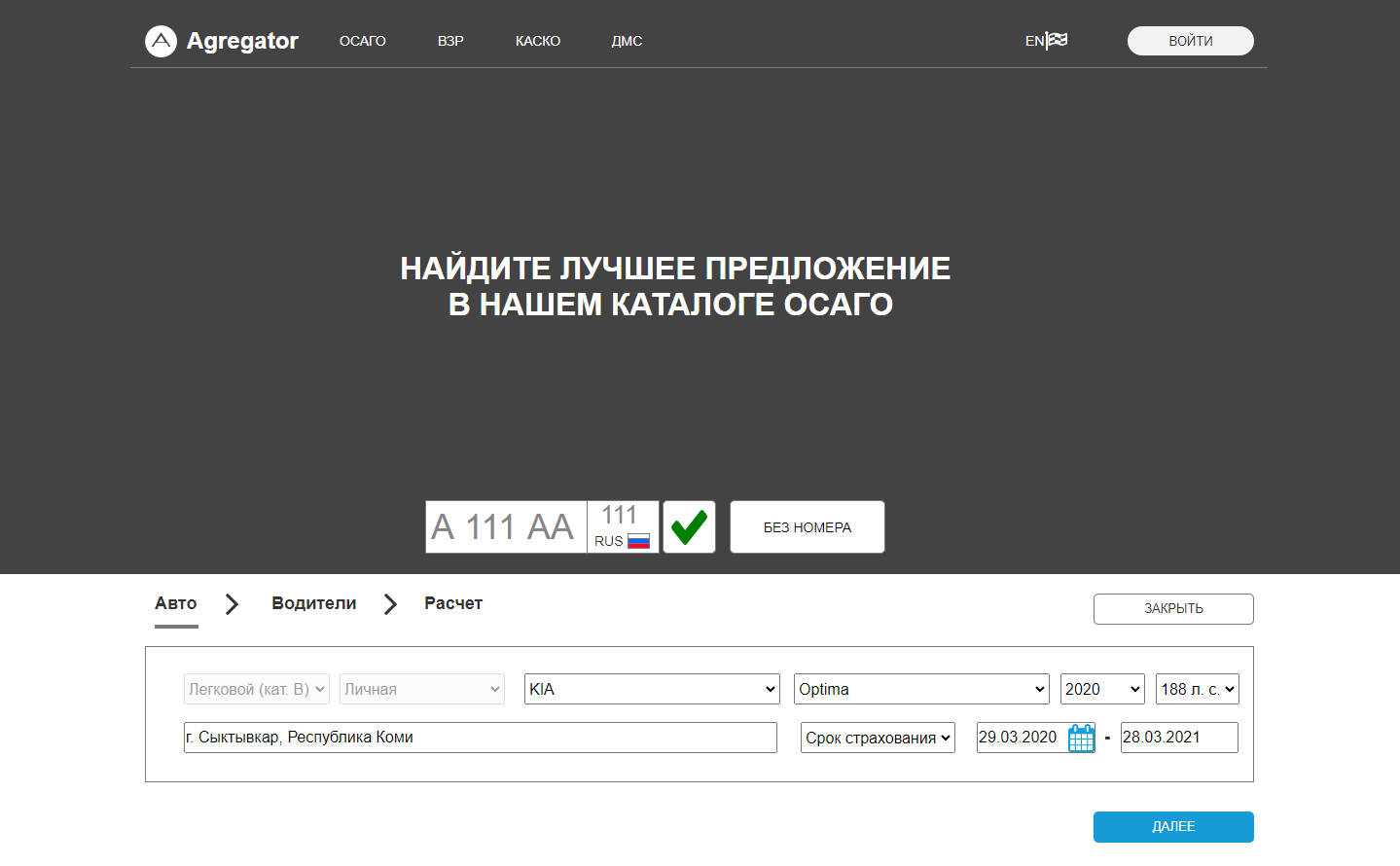Click the language flag icon next to EN
Screen dimensions: 1400x866
(1058, 40)
